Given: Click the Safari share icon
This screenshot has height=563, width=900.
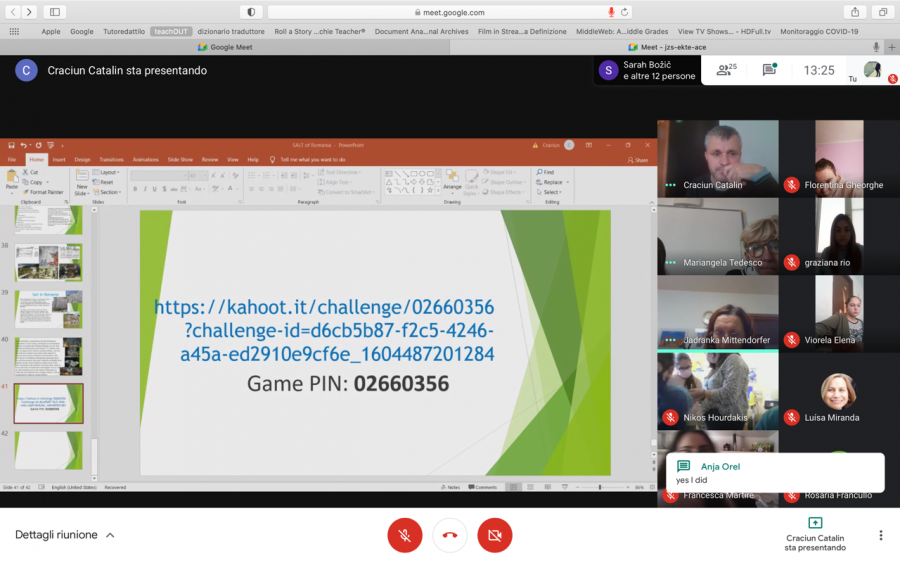Looking at the screenshot, I should [x=855, y=12].
